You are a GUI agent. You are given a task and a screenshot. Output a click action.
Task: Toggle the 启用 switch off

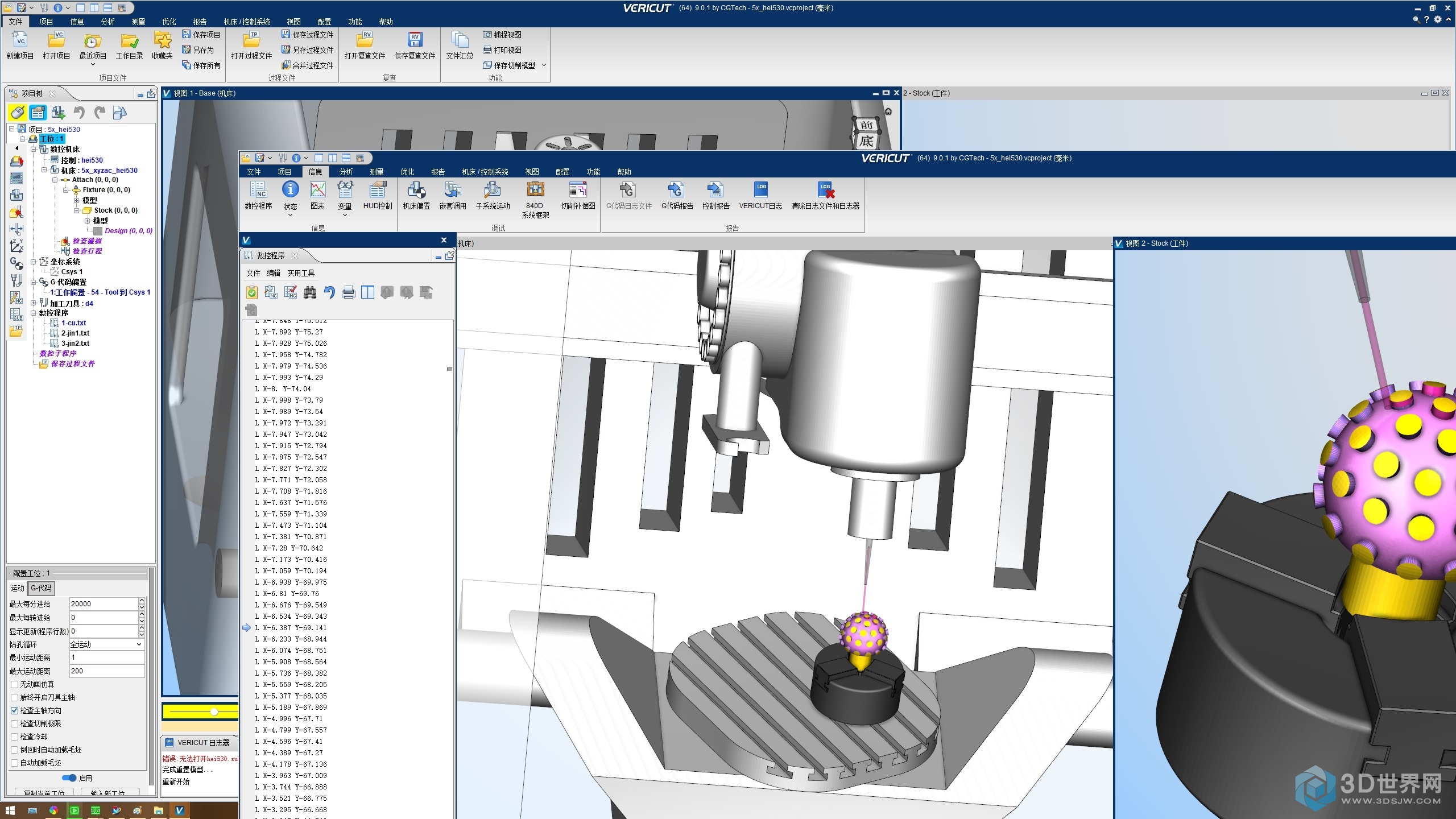[69, 777]
